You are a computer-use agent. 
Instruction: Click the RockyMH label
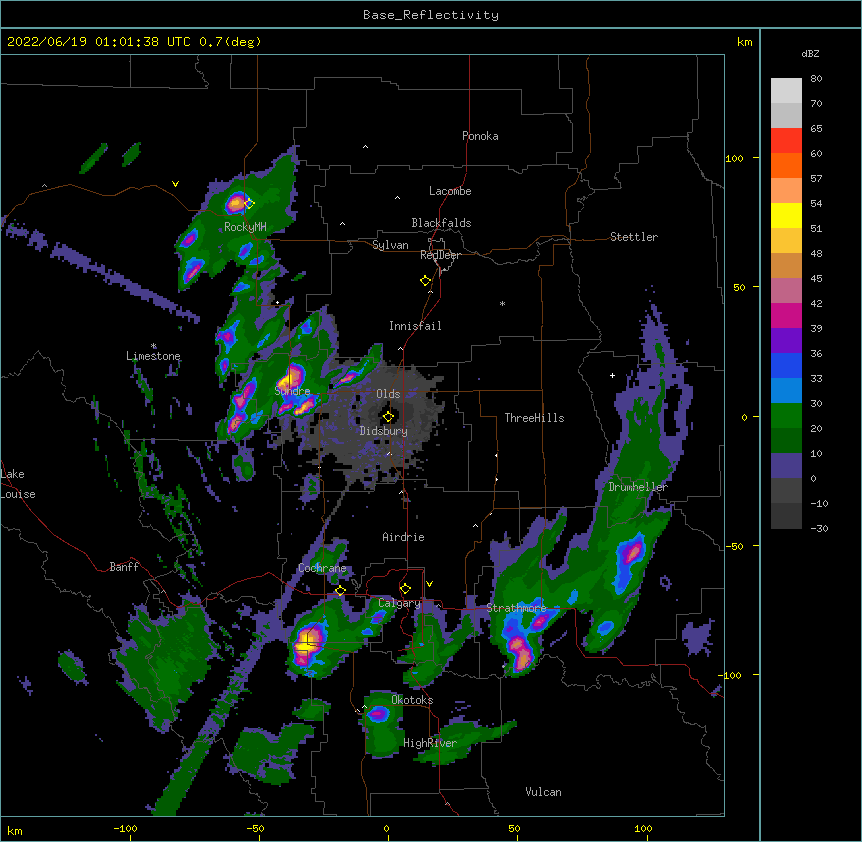pos(245,226)
